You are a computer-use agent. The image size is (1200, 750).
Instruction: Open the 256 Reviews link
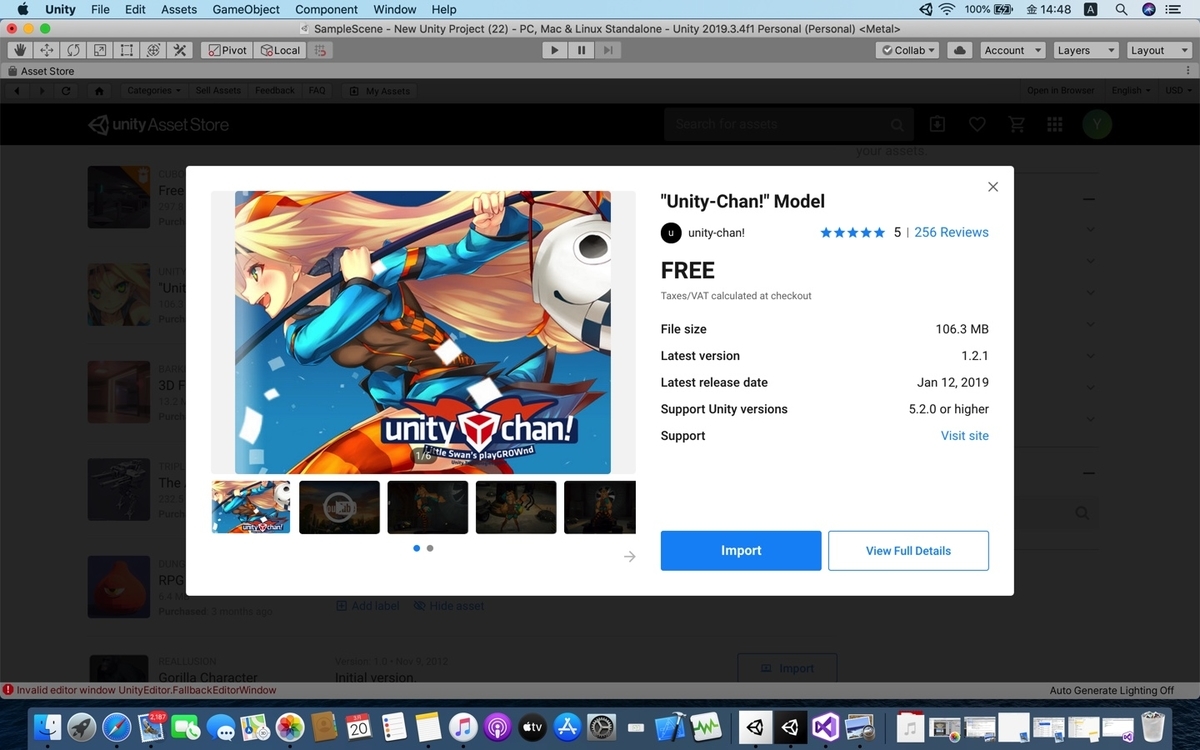point(951,232)
